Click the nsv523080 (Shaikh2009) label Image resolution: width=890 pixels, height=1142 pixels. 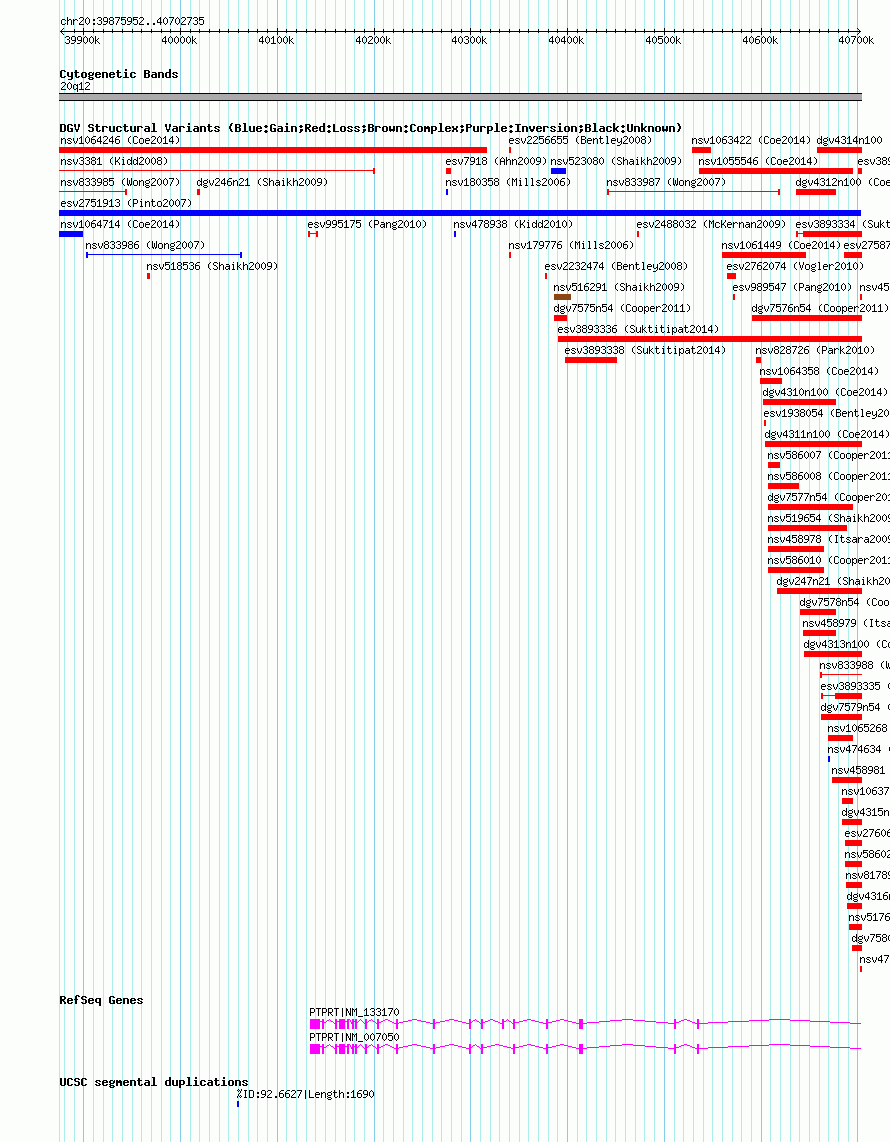tap(616, 162)
